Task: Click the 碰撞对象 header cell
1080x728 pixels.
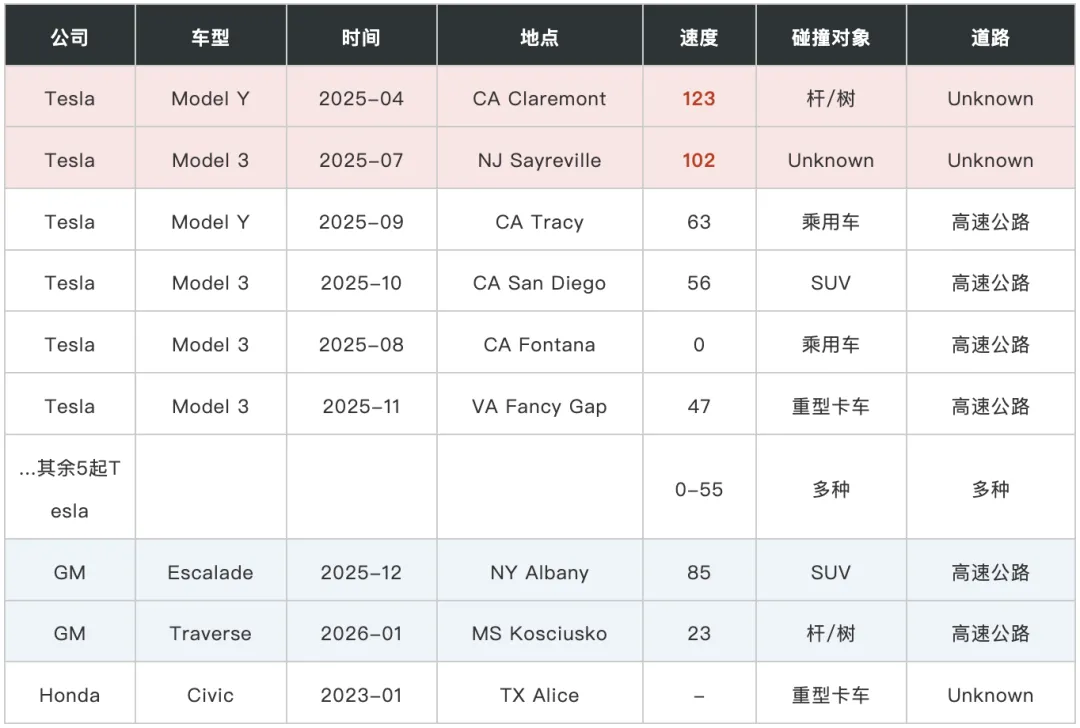Action: 831,36
